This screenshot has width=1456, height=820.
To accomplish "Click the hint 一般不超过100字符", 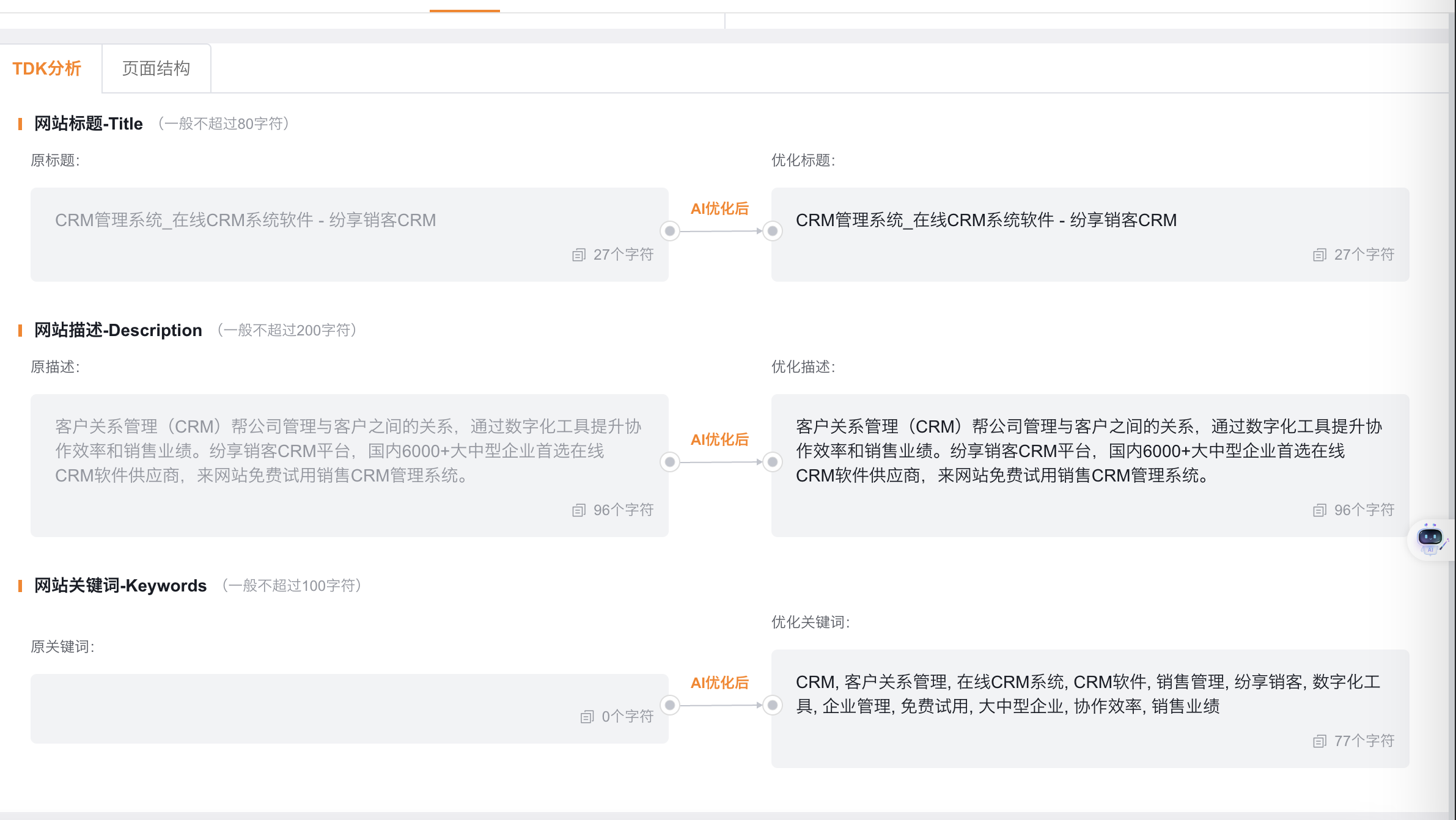I will (x=292, y=586).
